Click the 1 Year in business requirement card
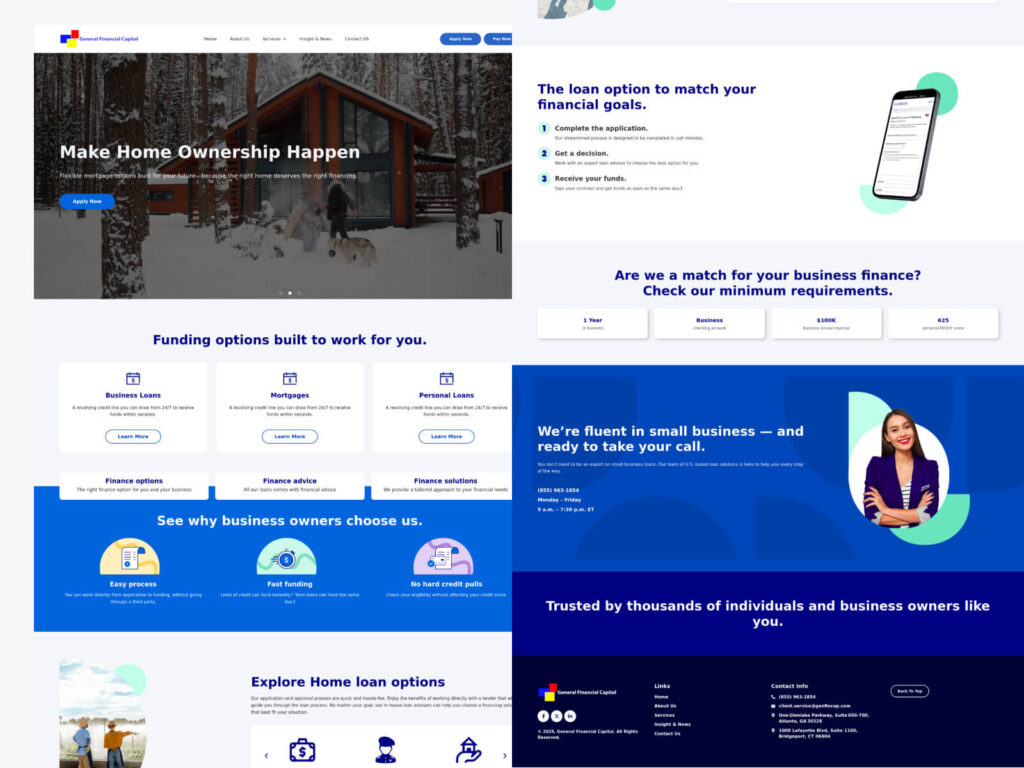 [592, 323]
